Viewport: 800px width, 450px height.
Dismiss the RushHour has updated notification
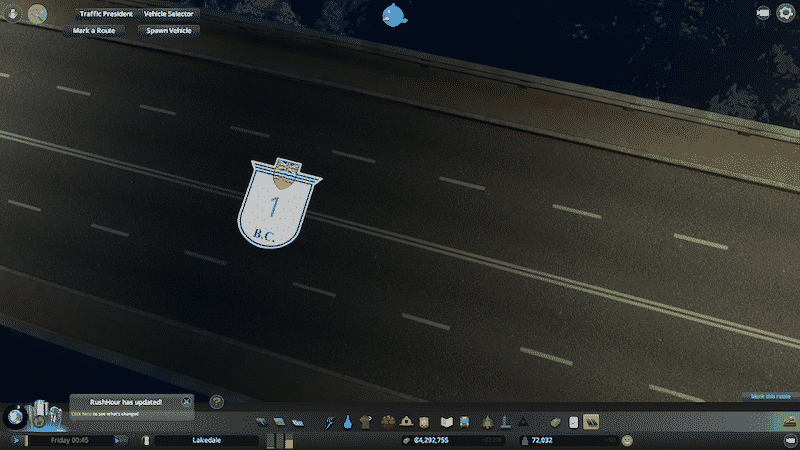[x=186, y=401]
